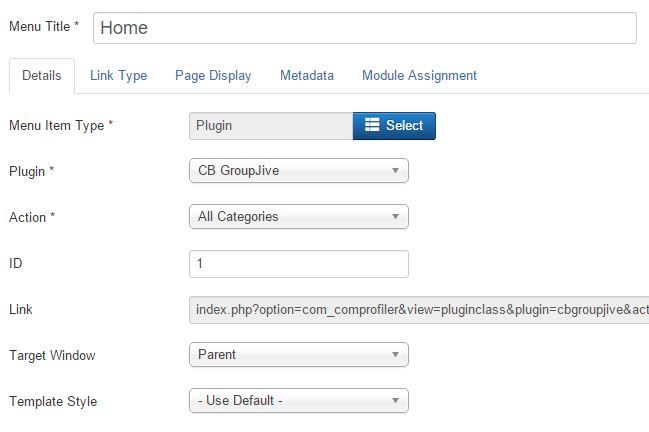Switch to the Link Type tab
The height and width of the screenshot is (432, 649).
(118, 76)
